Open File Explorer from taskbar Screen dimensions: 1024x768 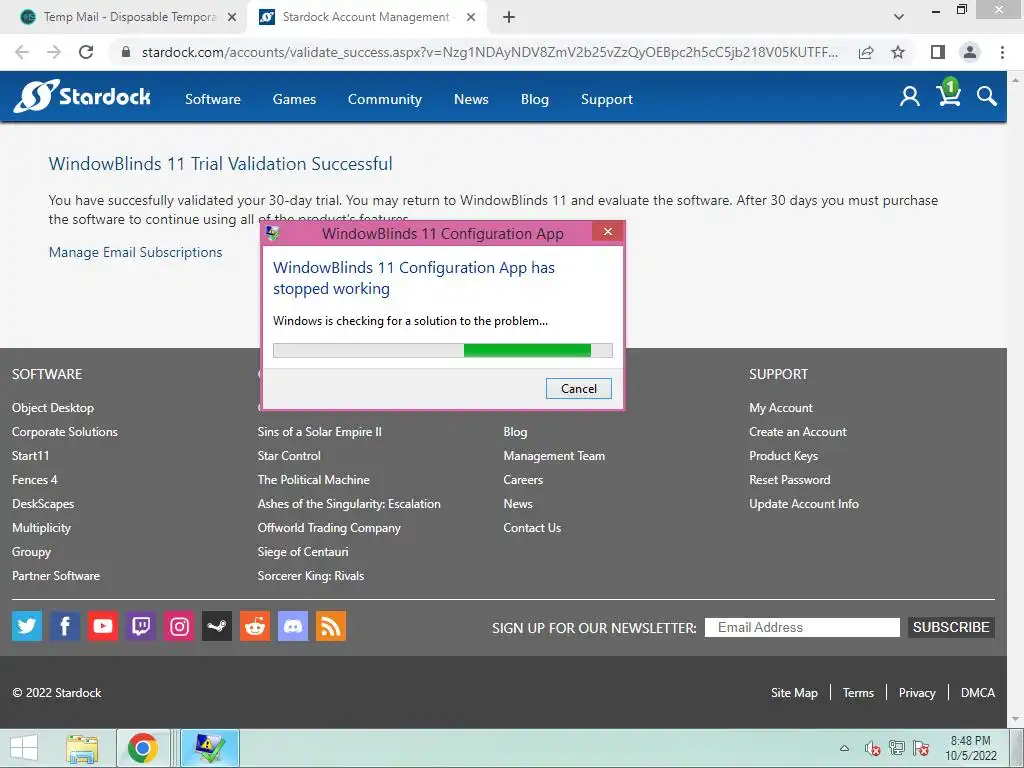pyautogui.click(x=82, y=748)
